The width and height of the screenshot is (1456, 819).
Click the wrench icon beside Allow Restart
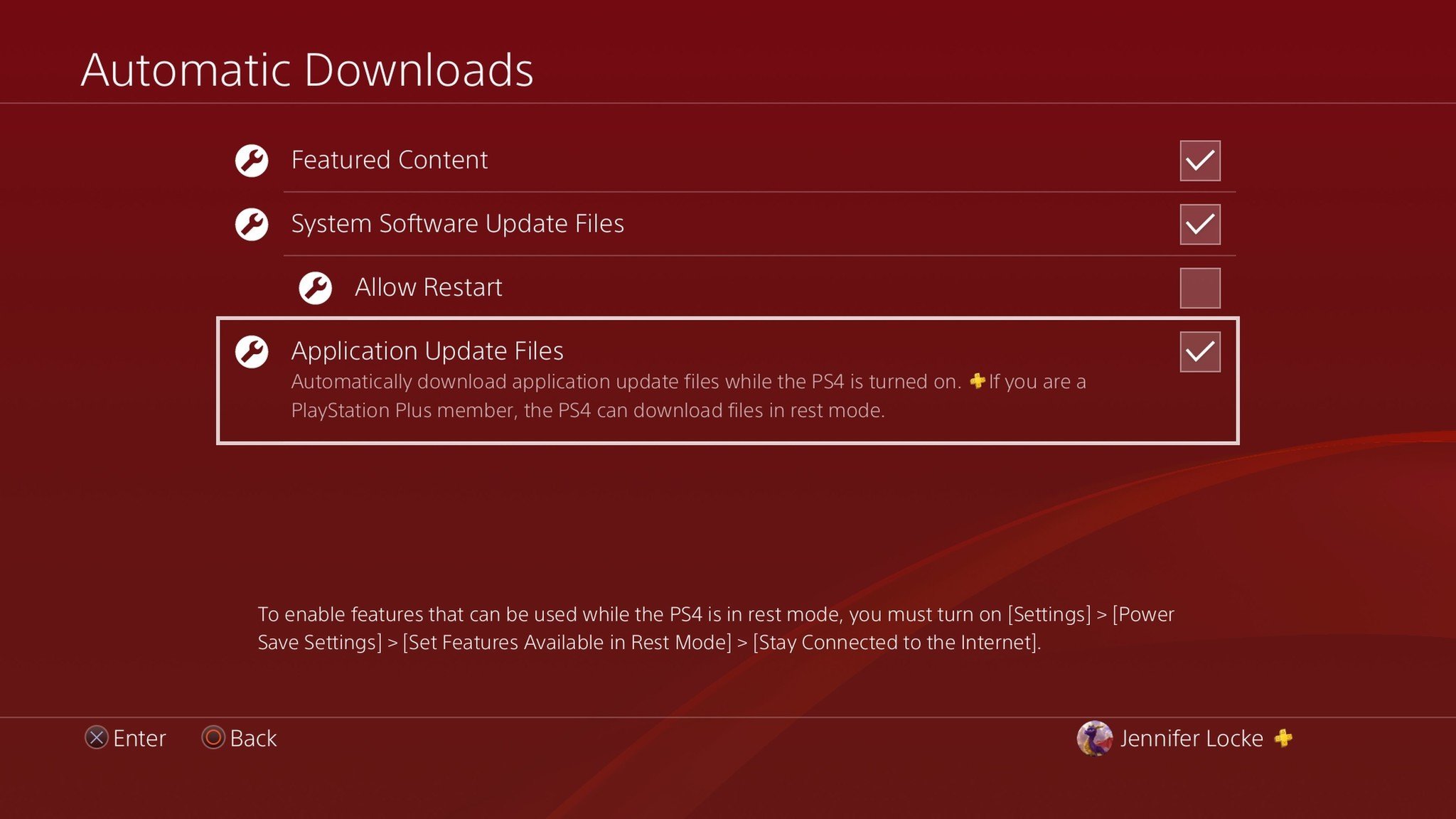[x=315, y=288]
